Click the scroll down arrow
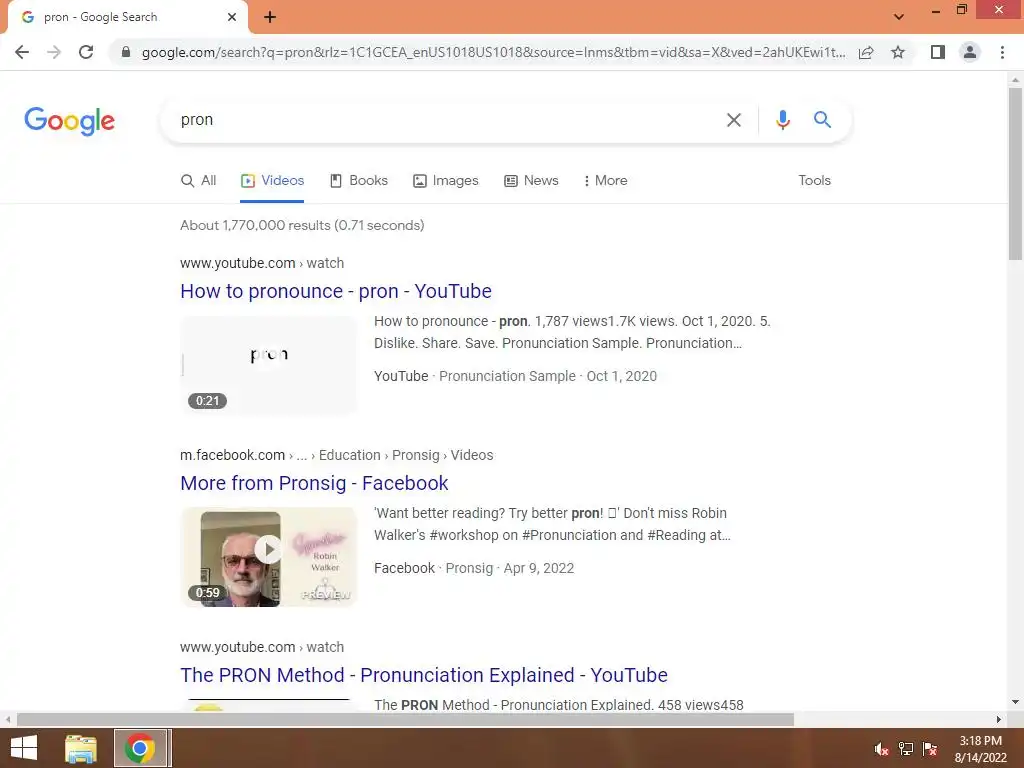 pyautogui.click(x=1015, y=703)
